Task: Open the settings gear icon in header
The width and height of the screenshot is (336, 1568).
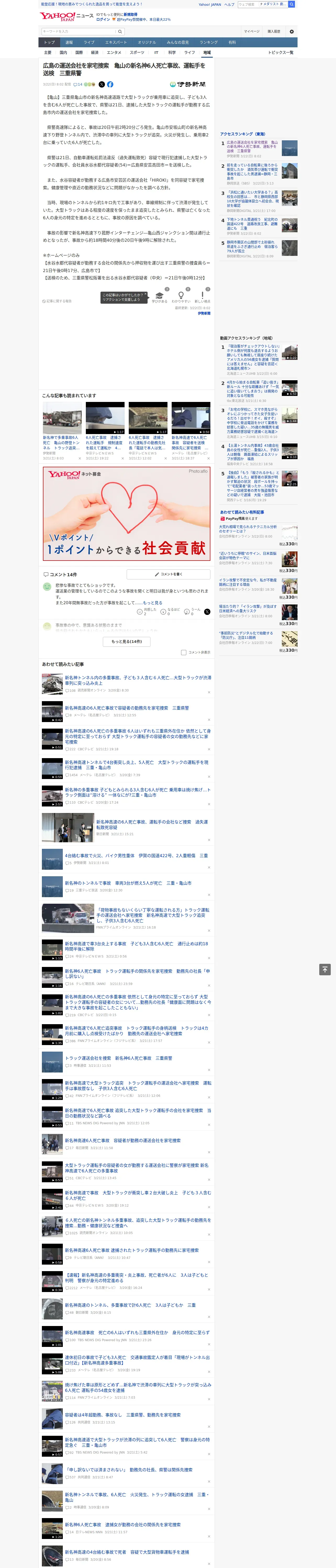Action: pos(291,32)
